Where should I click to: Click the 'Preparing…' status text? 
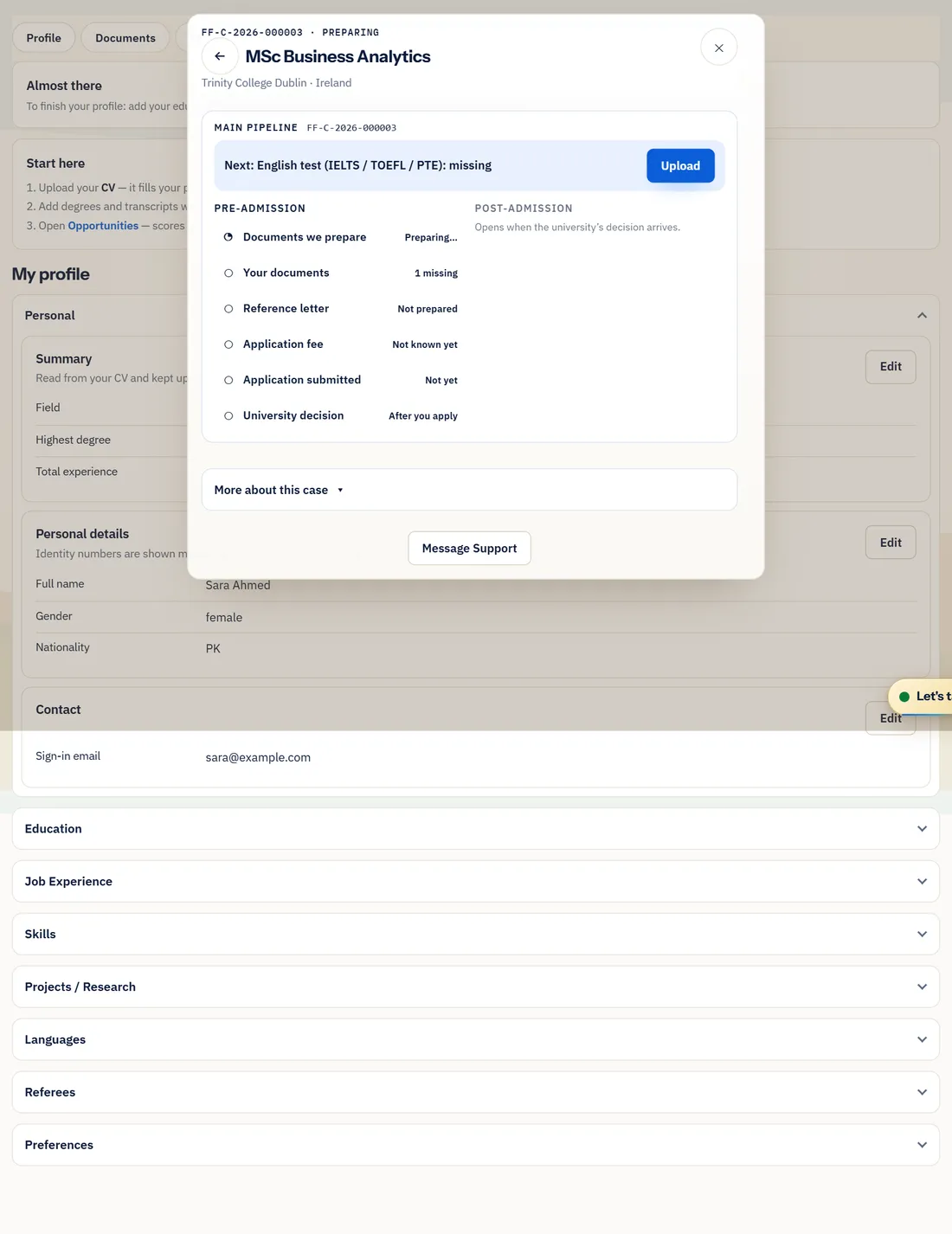431,238
